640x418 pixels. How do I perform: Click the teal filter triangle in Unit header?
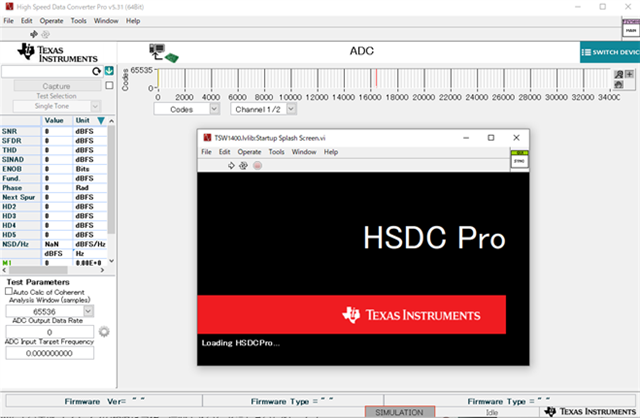pyautogui.click(x=101, y=120)
